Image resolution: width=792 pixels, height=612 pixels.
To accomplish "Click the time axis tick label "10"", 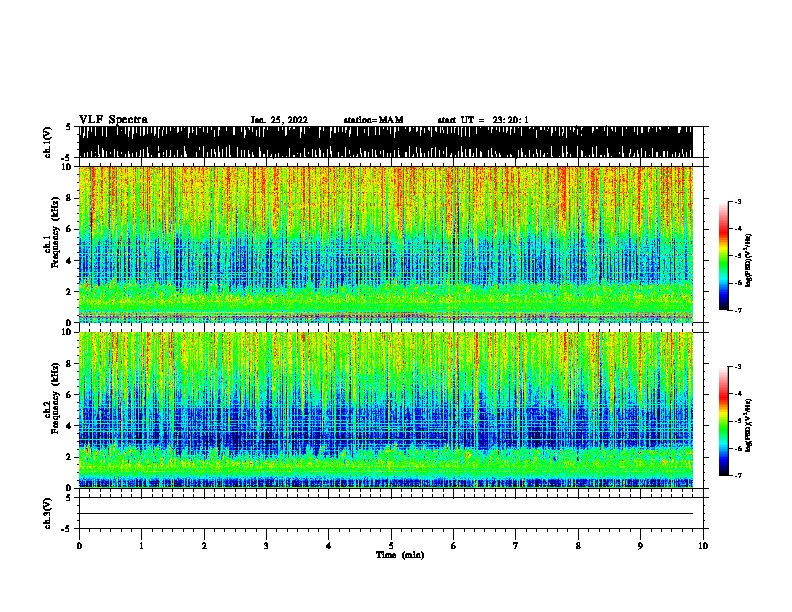I will [703, 546].
